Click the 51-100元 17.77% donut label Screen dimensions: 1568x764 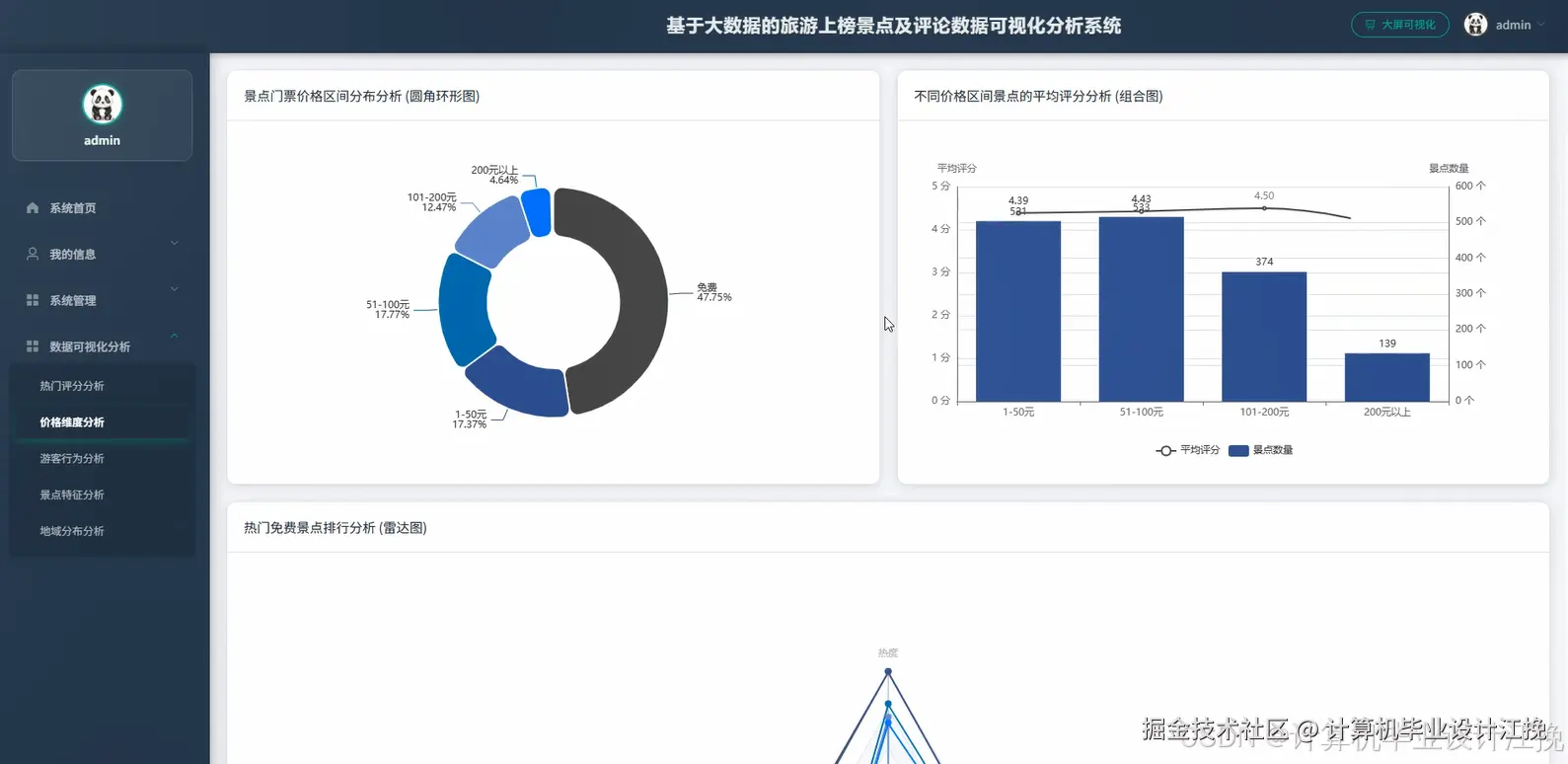[388, 310]
